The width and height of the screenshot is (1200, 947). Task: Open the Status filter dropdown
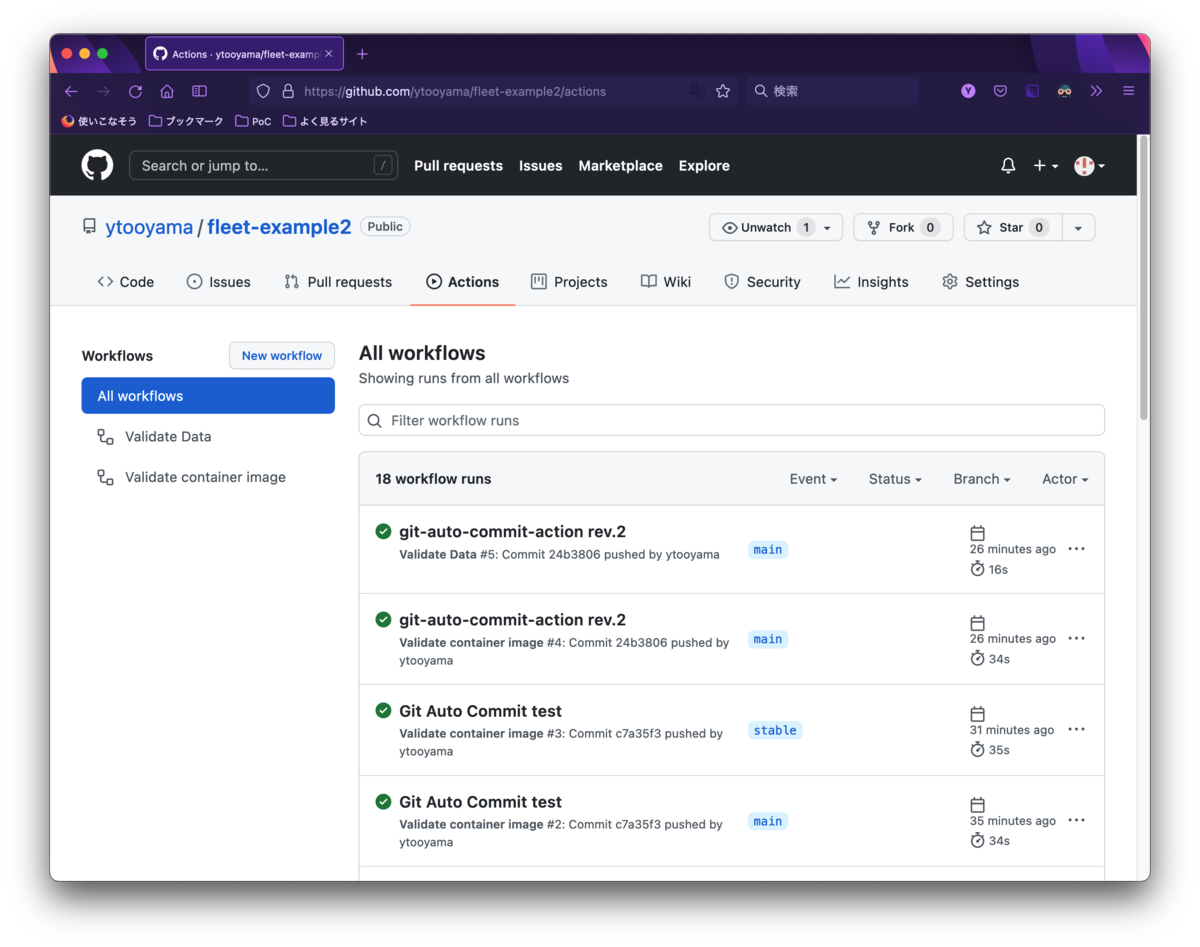[x=895, y=479]
